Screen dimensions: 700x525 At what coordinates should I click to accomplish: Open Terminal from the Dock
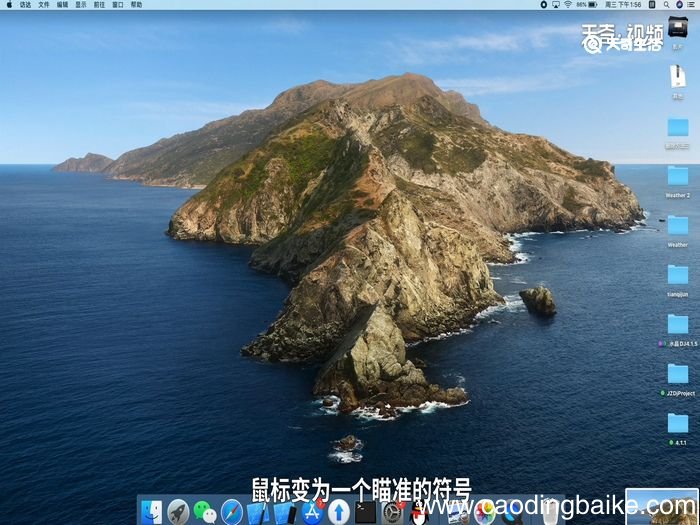click(366, 512)
